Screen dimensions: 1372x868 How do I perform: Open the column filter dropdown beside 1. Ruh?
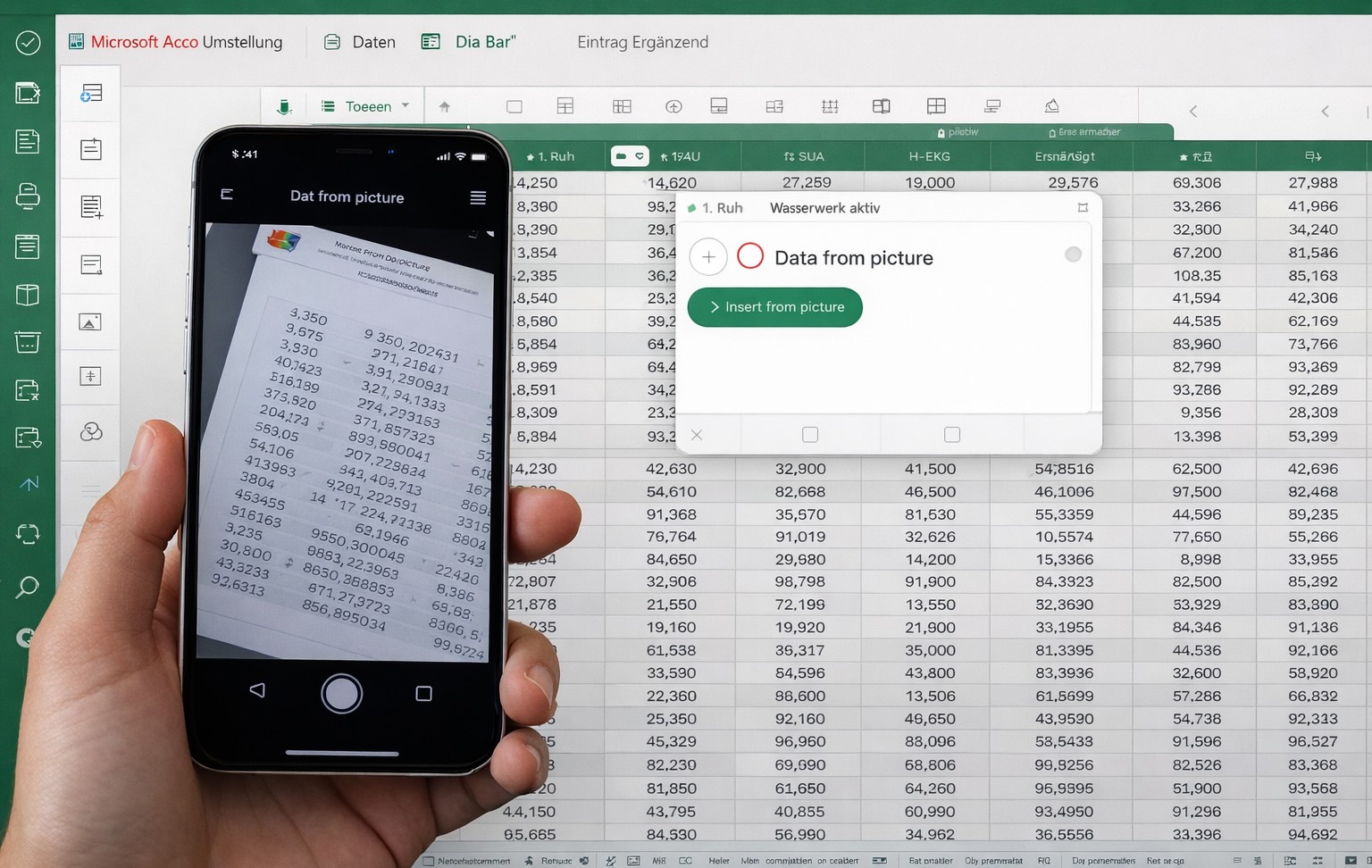click(x=630, y=156)
